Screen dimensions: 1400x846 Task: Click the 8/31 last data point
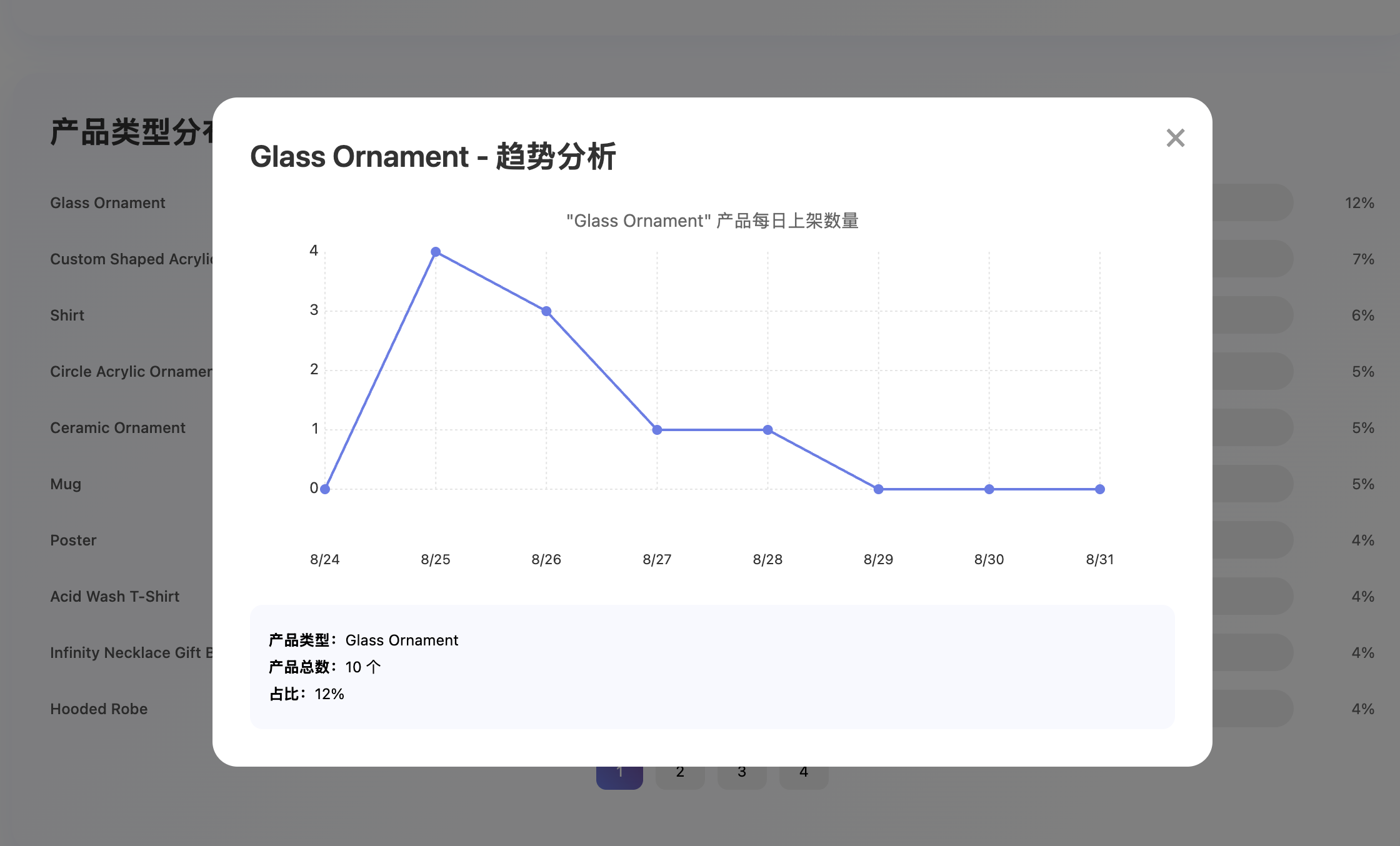pyautogui.click(x=1099, y=489)
